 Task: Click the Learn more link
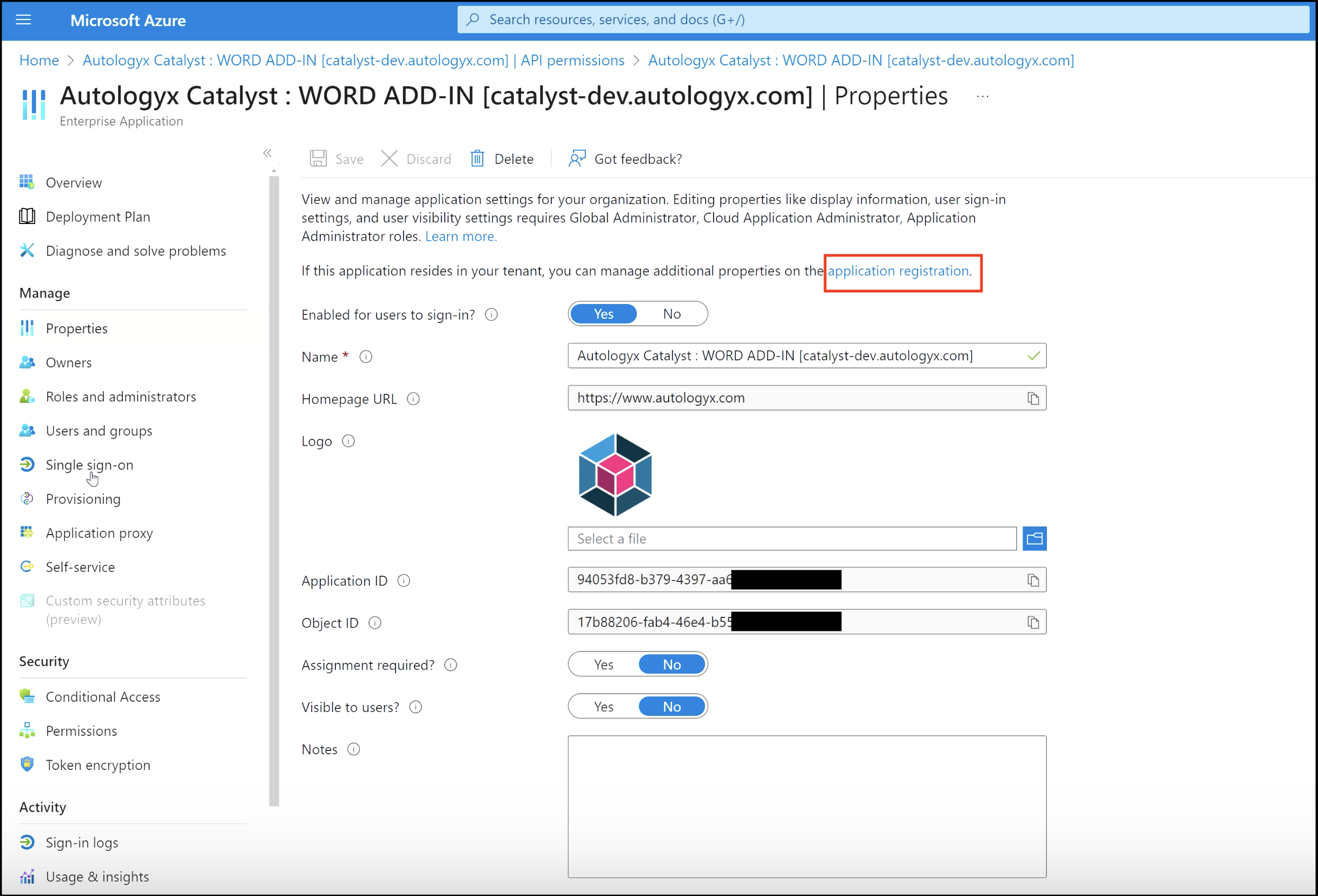pyautogui.click(x=460, y=236)
